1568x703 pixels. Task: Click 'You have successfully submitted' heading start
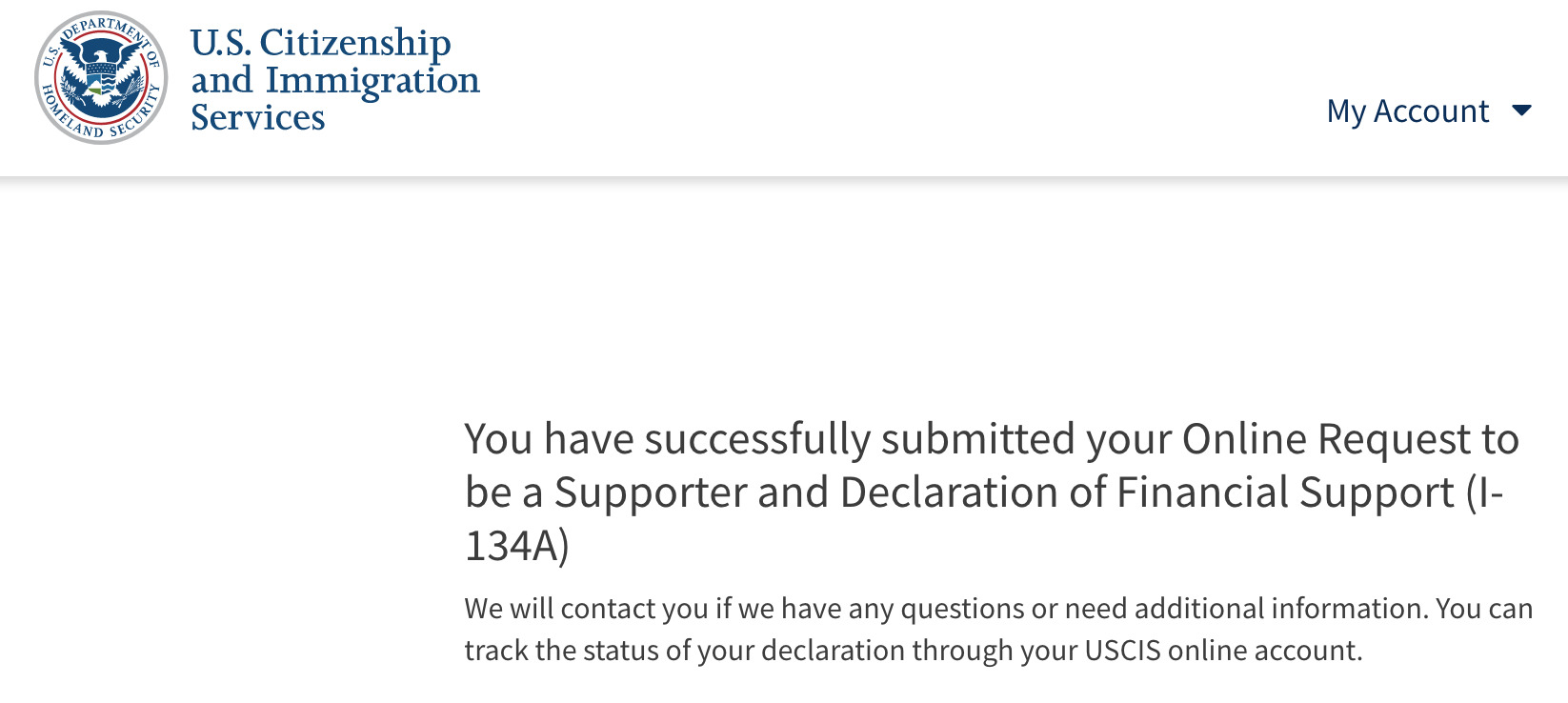coord(771,439)
